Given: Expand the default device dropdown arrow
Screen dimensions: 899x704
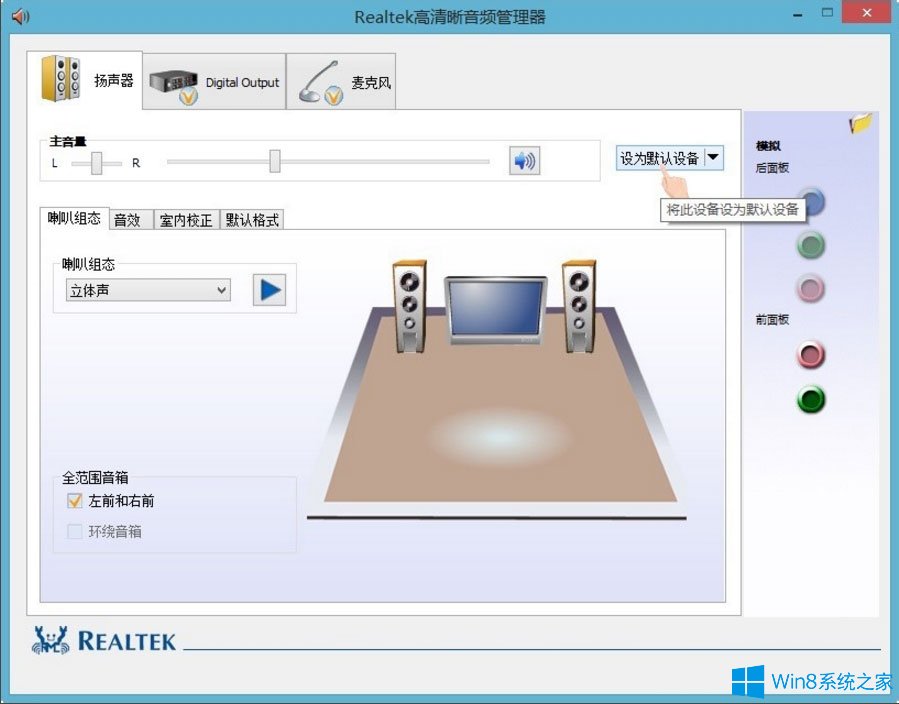Looking at the screenshot, I should 713,158.
